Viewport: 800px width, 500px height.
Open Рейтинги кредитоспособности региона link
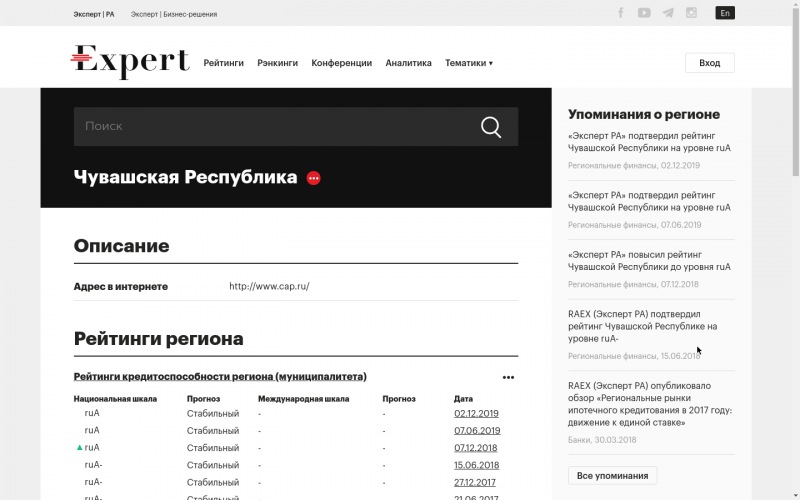point(220,377)
